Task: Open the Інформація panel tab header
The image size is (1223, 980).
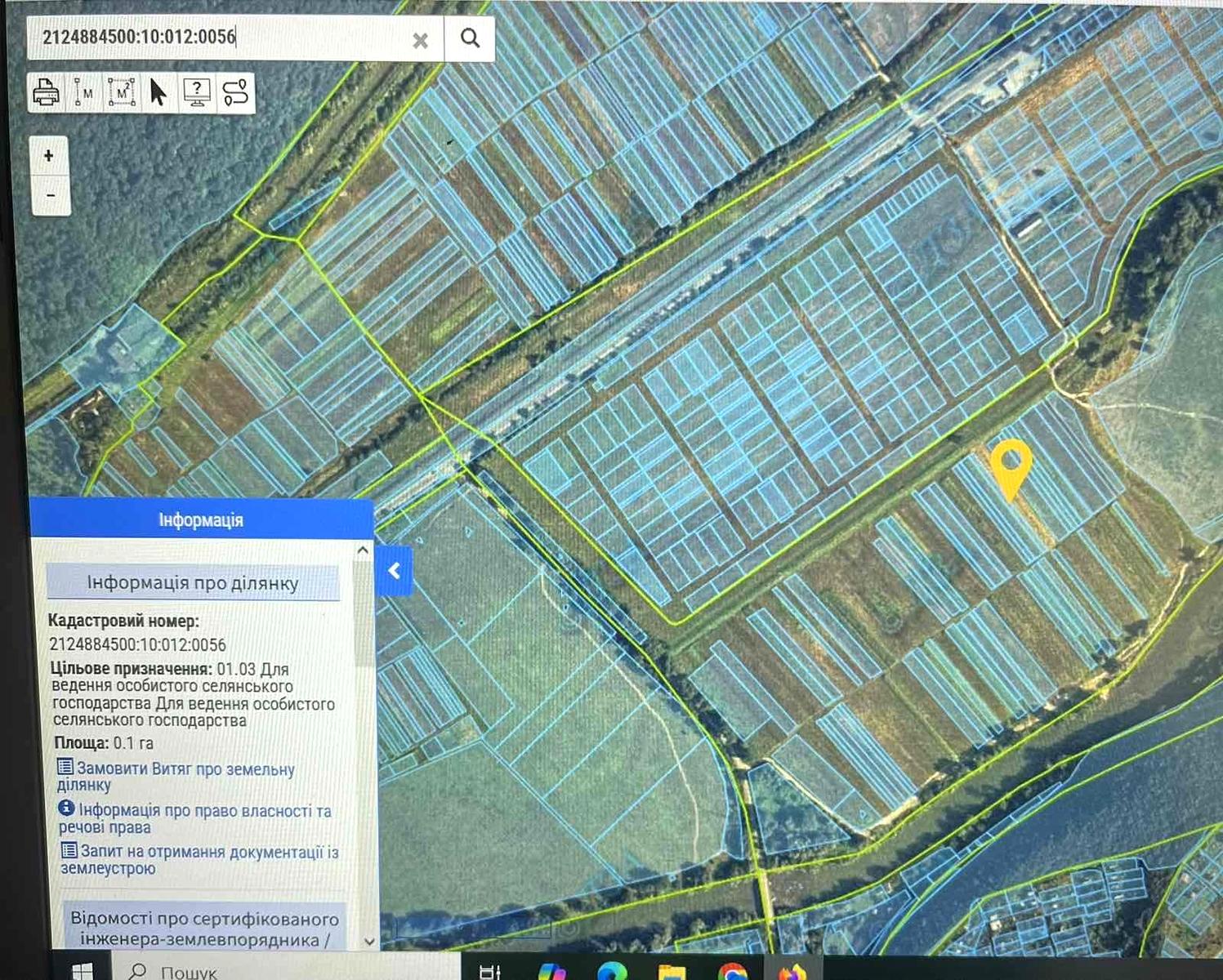Action: click(201, 520)
